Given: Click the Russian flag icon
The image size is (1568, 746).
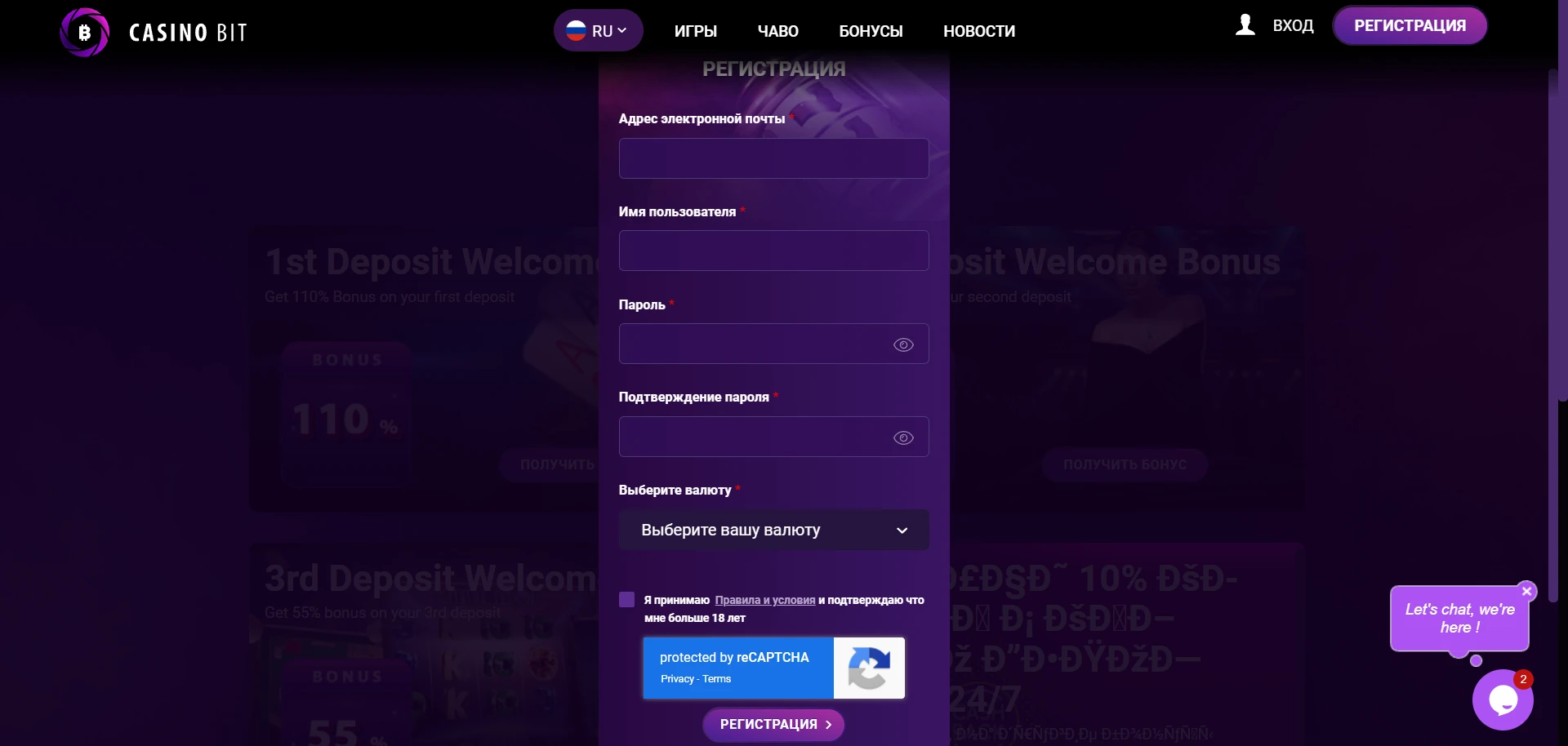Looking at the screenshot, I should coord(576,31).
